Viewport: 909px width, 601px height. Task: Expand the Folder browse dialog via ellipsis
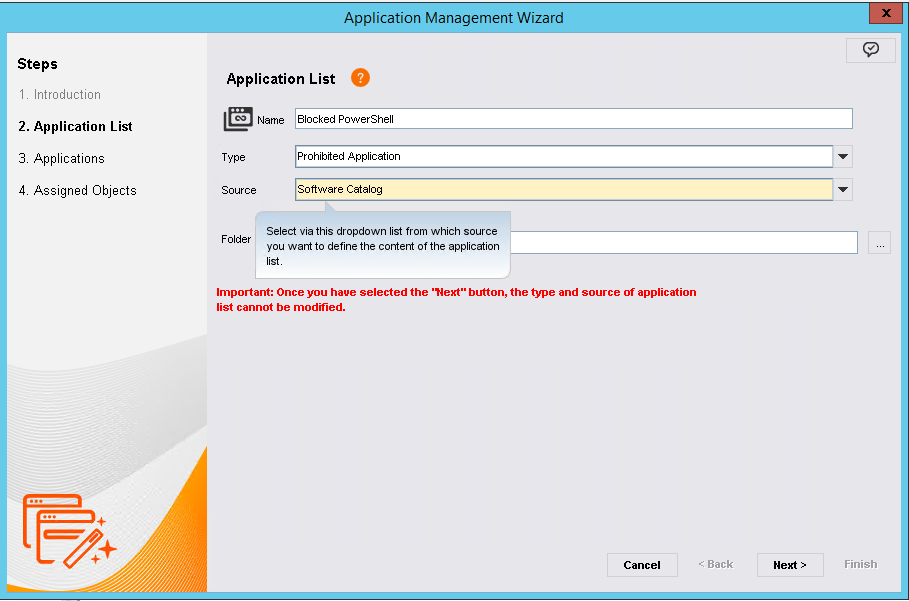tap(879, 242)
